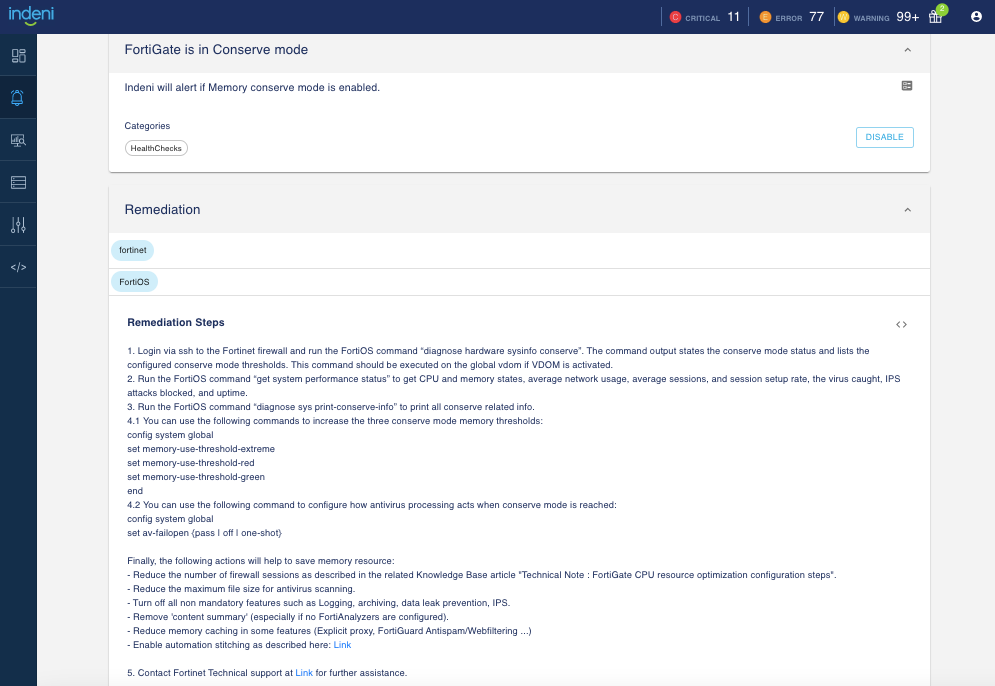Select the fortinet vendor chip
The image size is (995, 686).
pos(133,250)
